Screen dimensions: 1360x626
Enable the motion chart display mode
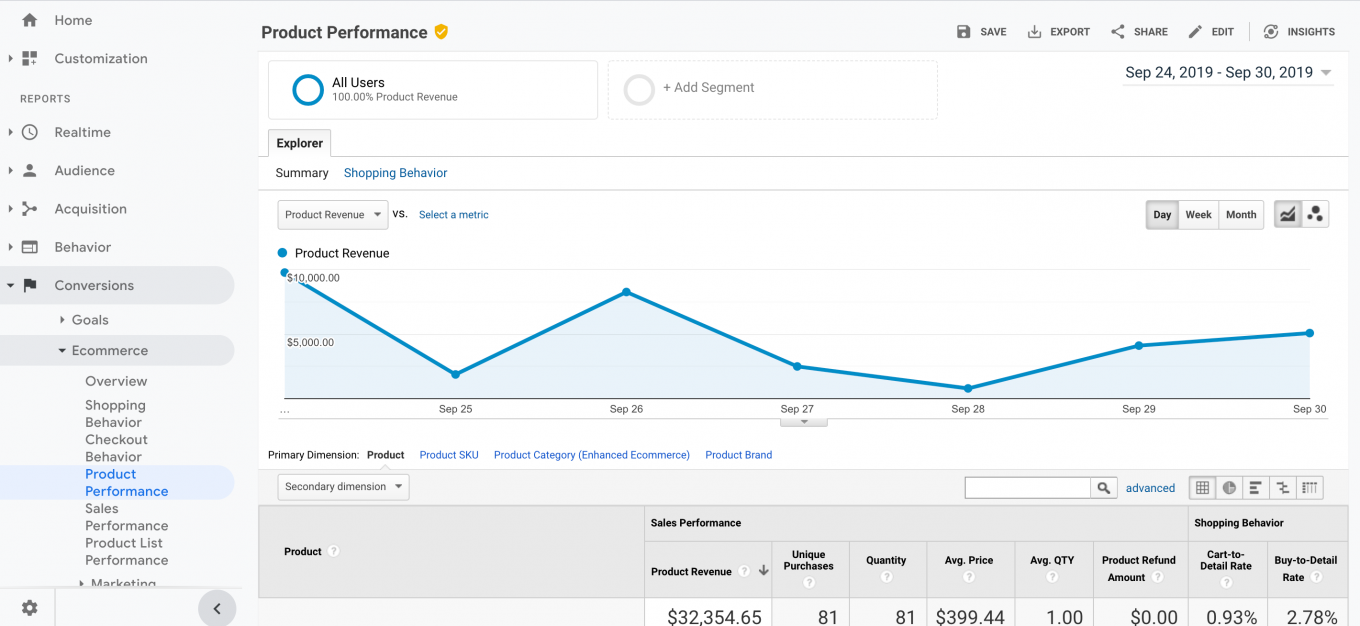[1315, 213]
